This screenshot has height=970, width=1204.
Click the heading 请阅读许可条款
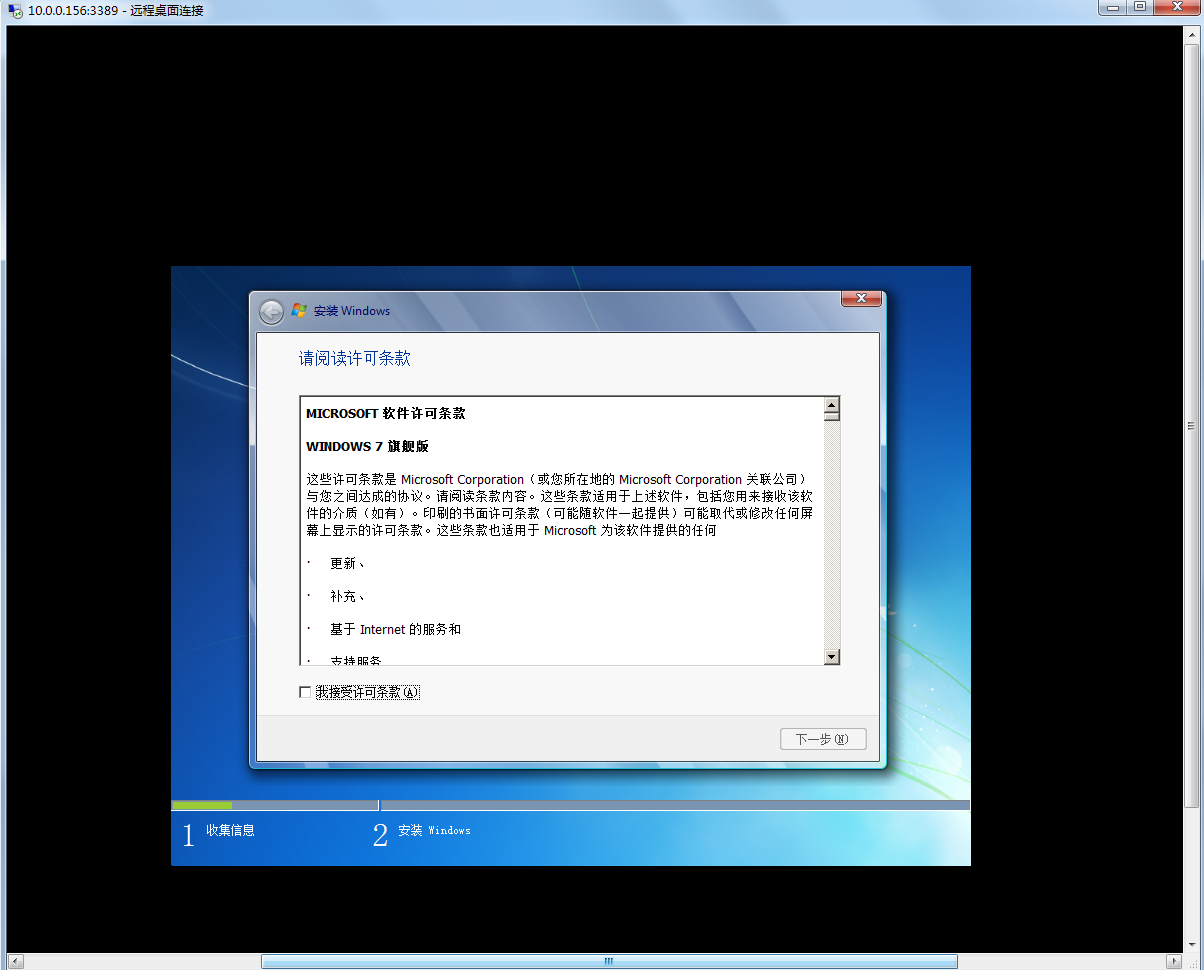355,358
